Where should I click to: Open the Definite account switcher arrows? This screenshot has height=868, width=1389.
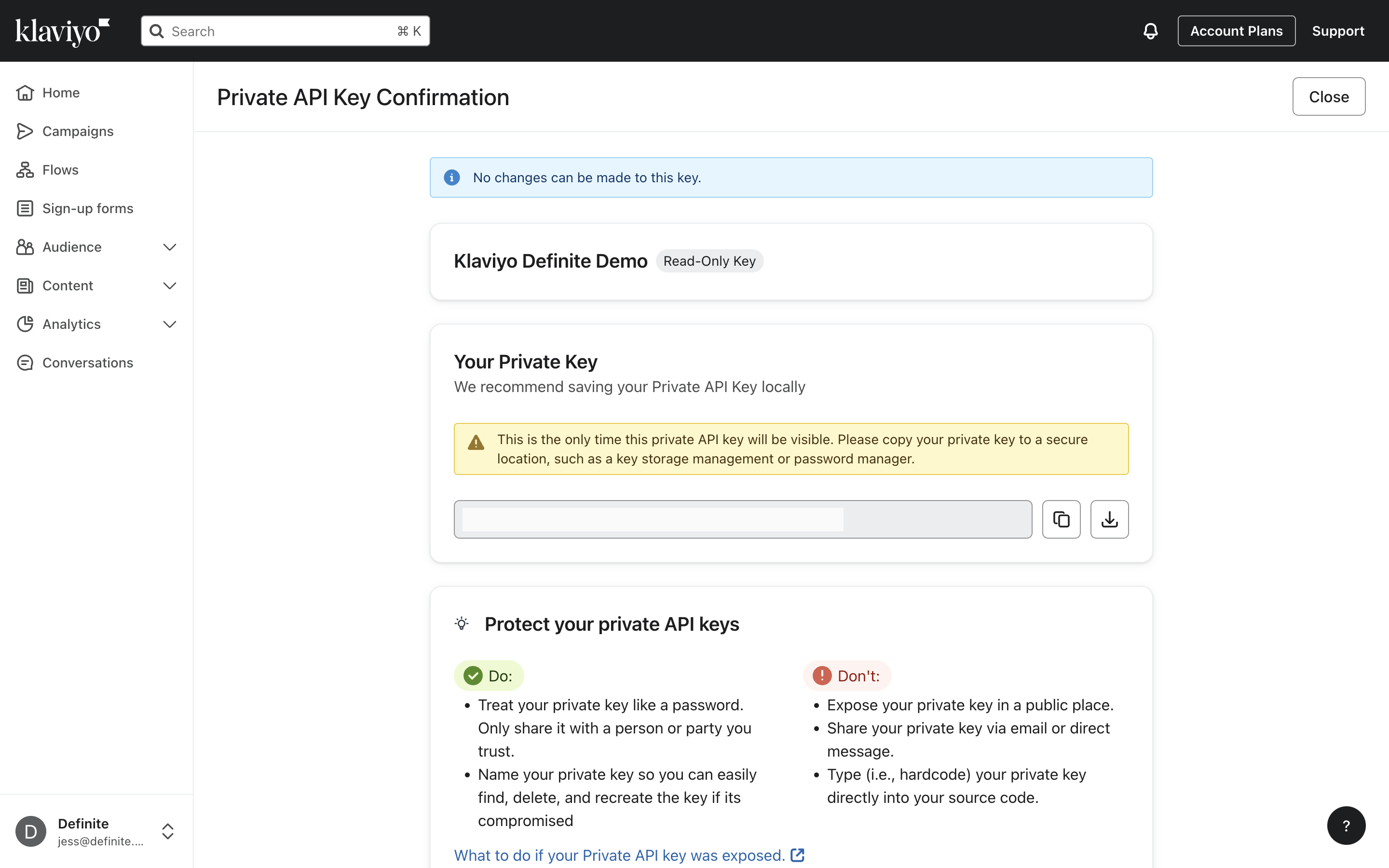click(168, 831)
